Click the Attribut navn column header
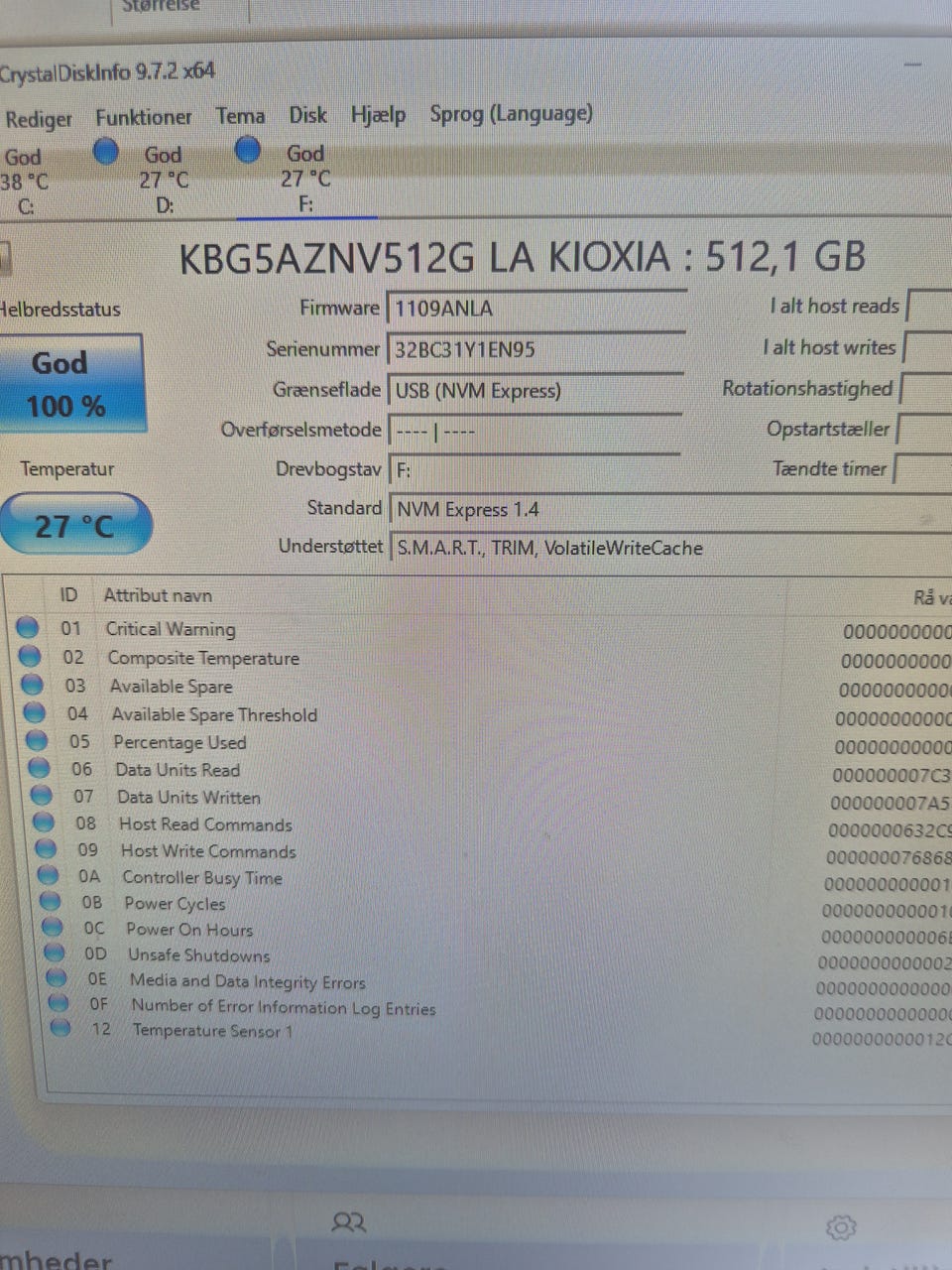952x1270 pixels. coord(158,595)
